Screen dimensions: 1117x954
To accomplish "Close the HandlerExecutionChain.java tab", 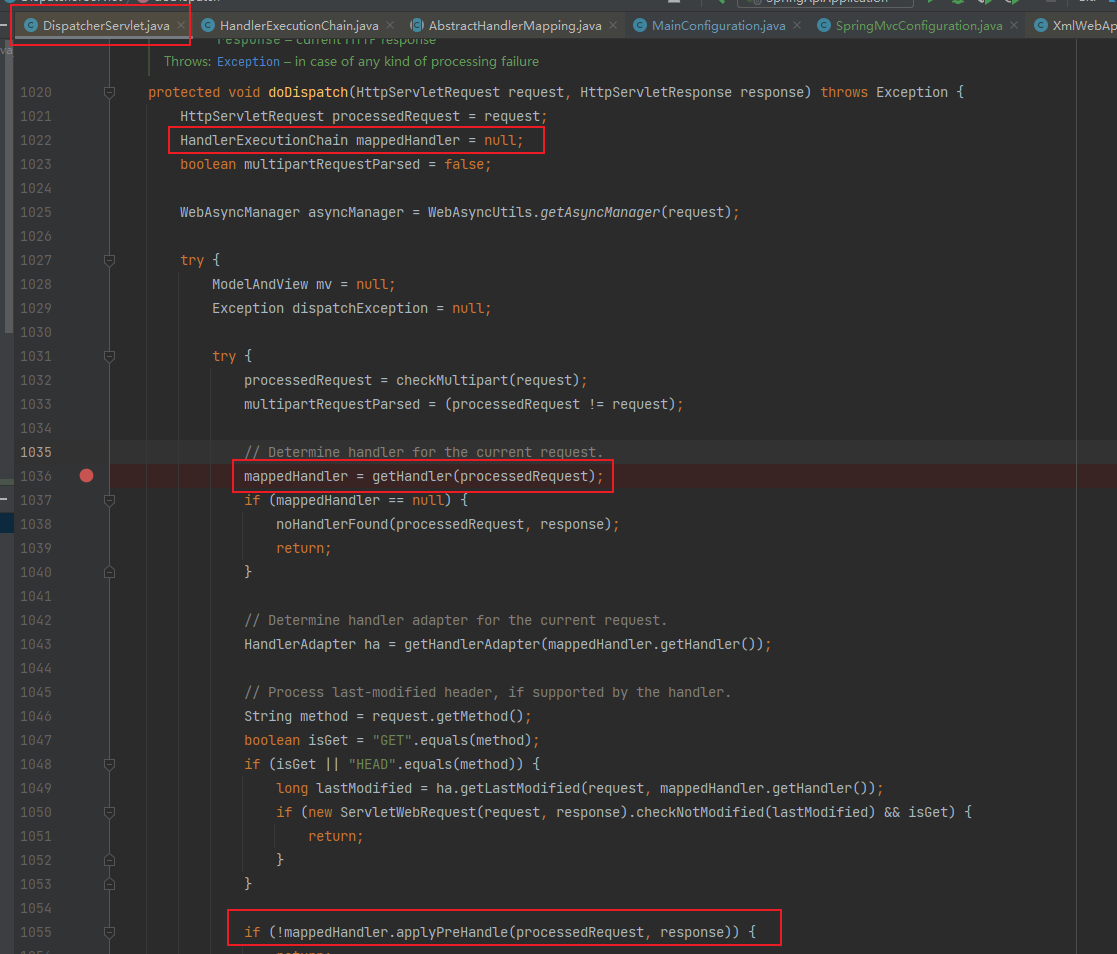I will tap(390, 25).
